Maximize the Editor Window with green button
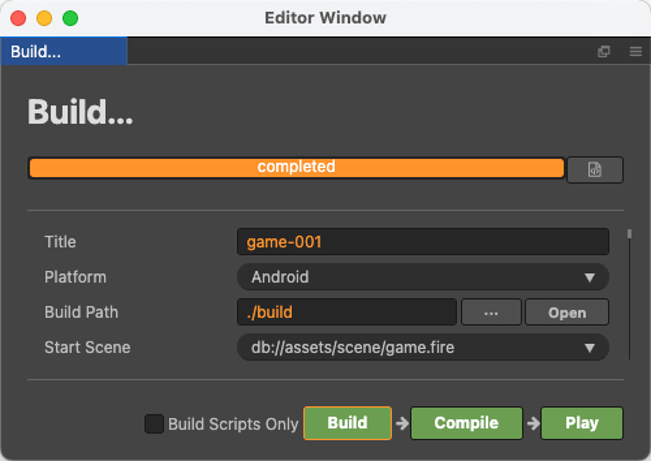The image size is (652, 462). (x=70, y=18)
